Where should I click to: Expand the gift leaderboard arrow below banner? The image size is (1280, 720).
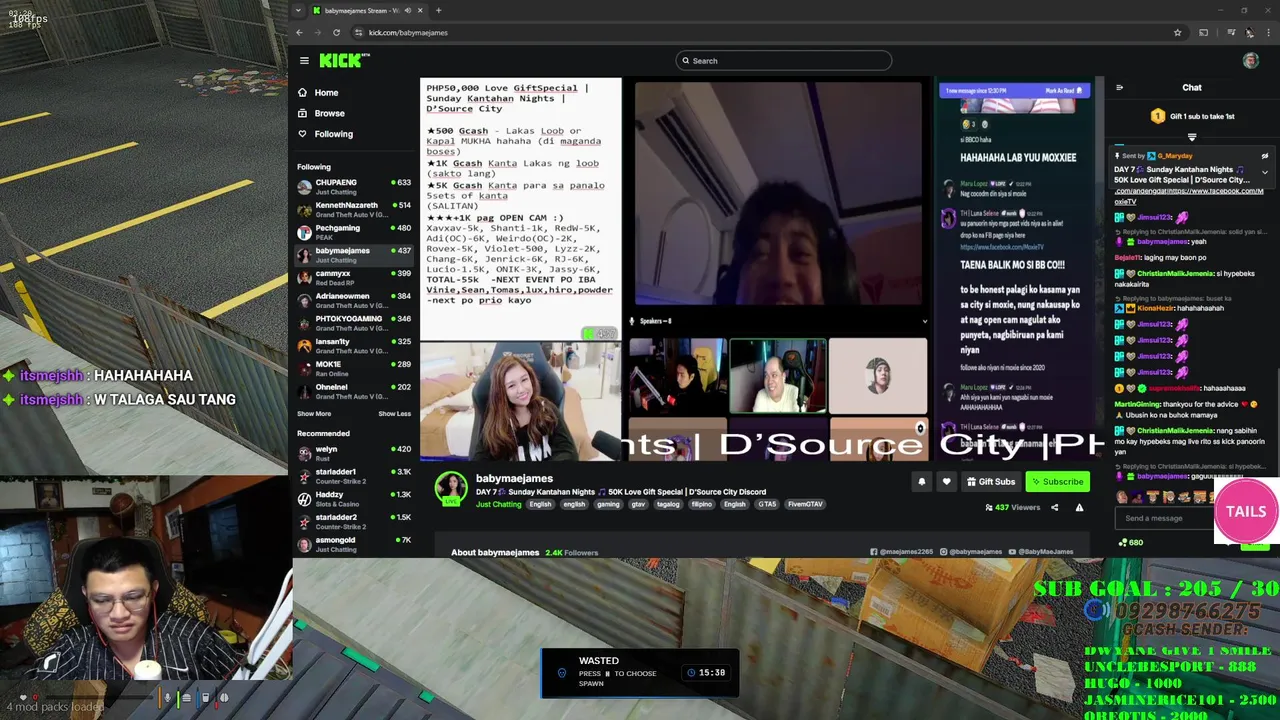tap(1192, 137)
